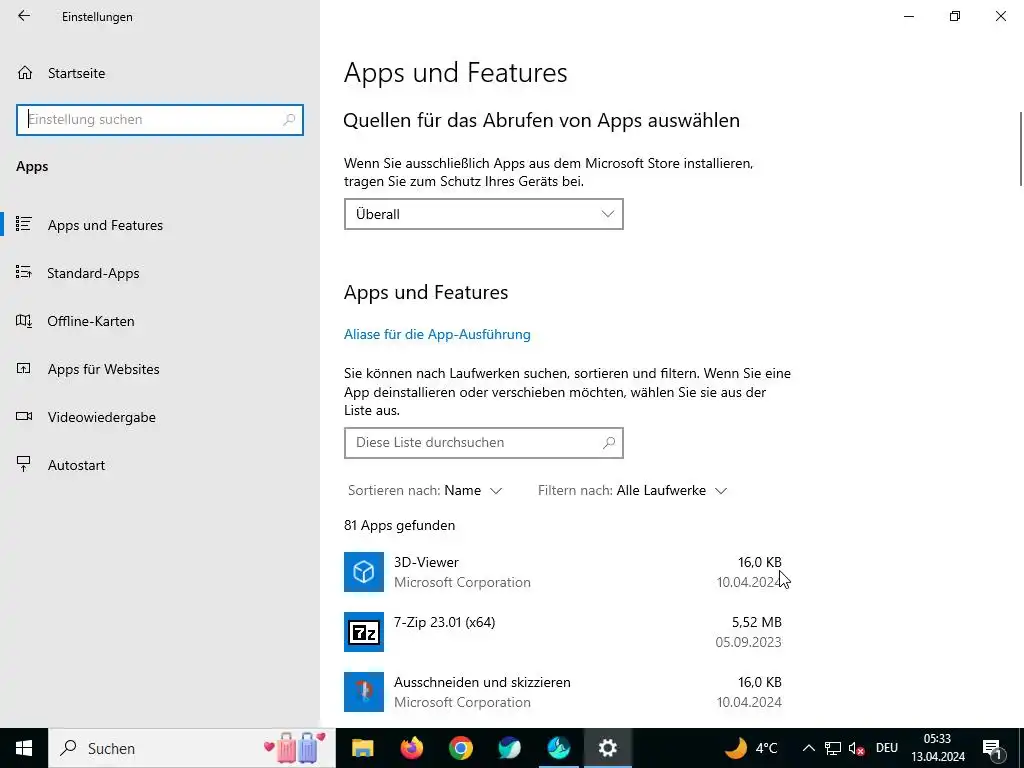Click the 3D-Viewer app icon

click(364, 572)
